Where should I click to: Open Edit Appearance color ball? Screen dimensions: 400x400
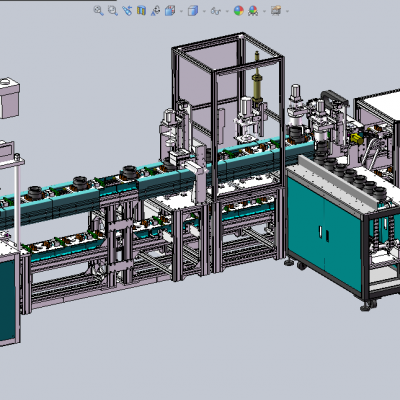click(239, 11)
